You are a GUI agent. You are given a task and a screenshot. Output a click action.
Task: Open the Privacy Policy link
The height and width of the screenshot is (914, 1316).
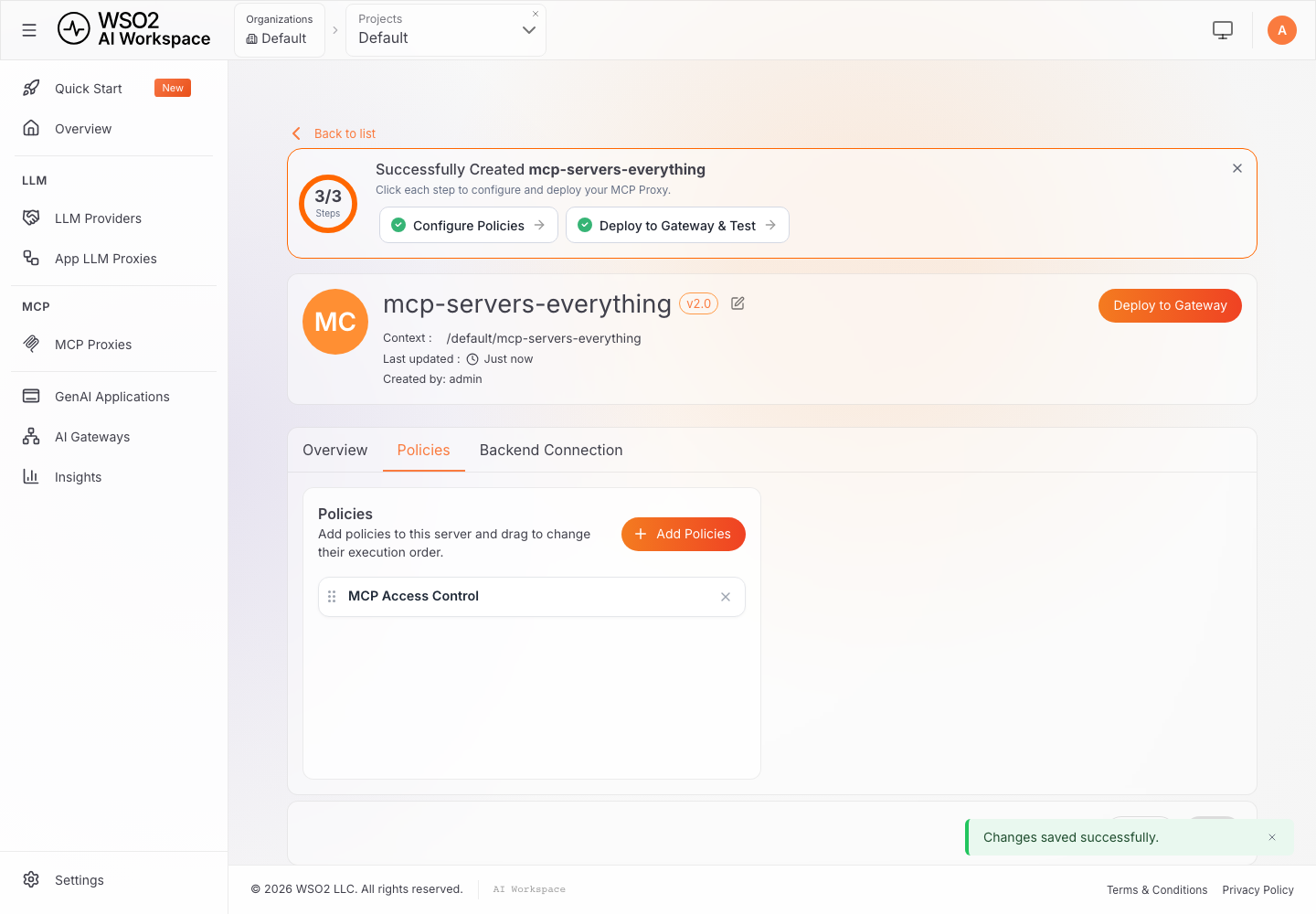pyautogui.click(x=1258, y=889)
